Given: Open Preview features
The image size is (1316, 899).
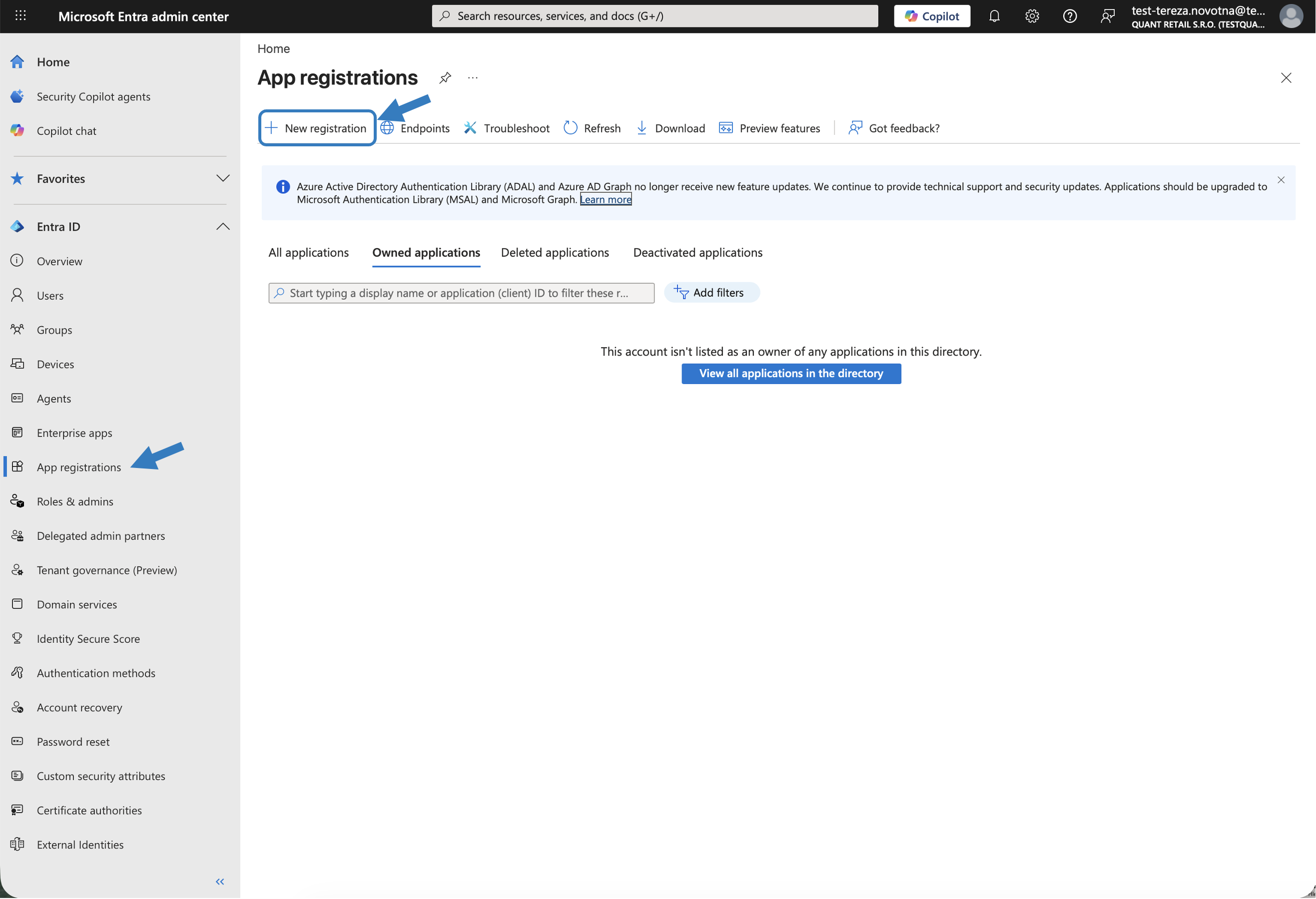Looking at the screenshot, I should 769,128.
